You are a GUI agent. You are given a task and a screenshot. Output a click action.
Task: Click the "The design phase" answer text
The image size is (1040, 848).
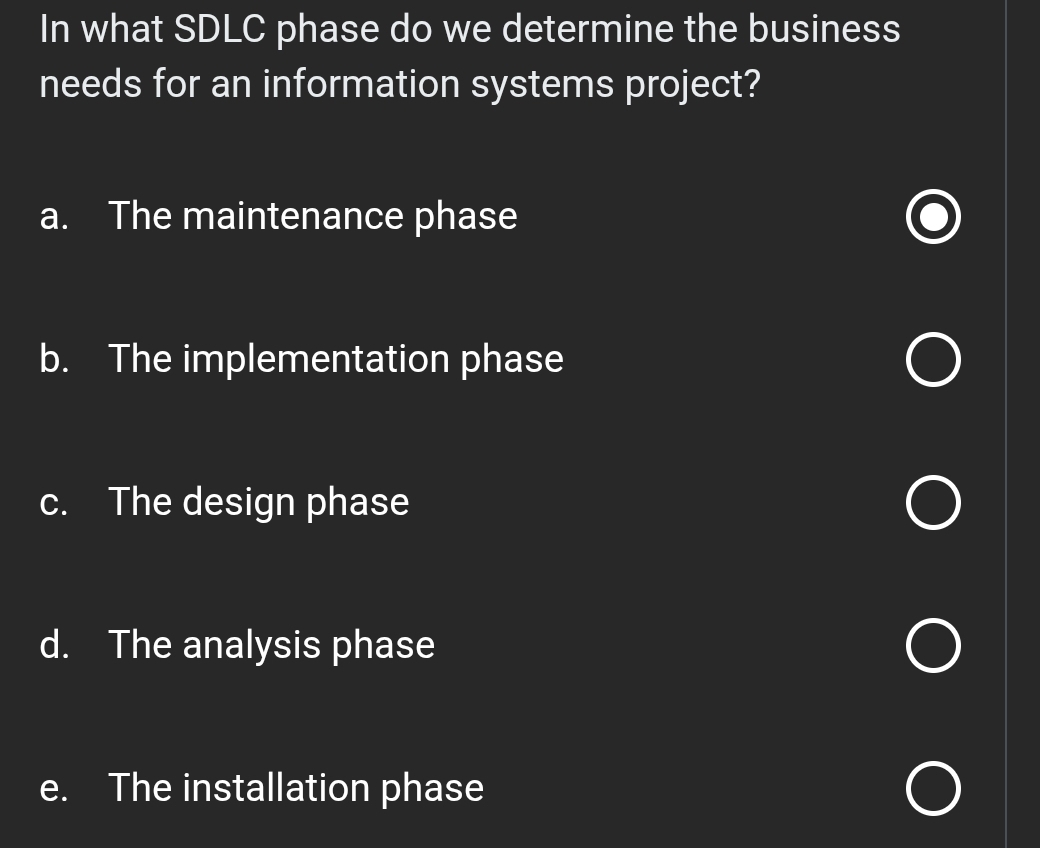pos(258,502)
